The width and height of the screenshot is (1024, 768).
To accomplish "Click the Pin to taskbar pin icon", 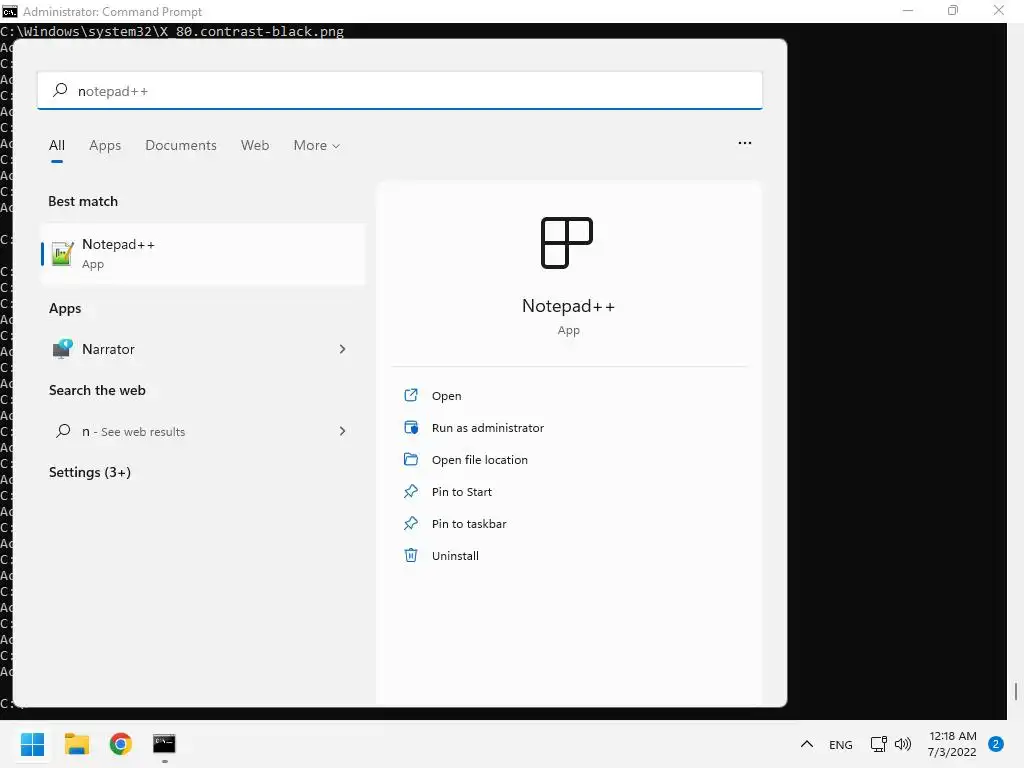I will coord(411,523).
